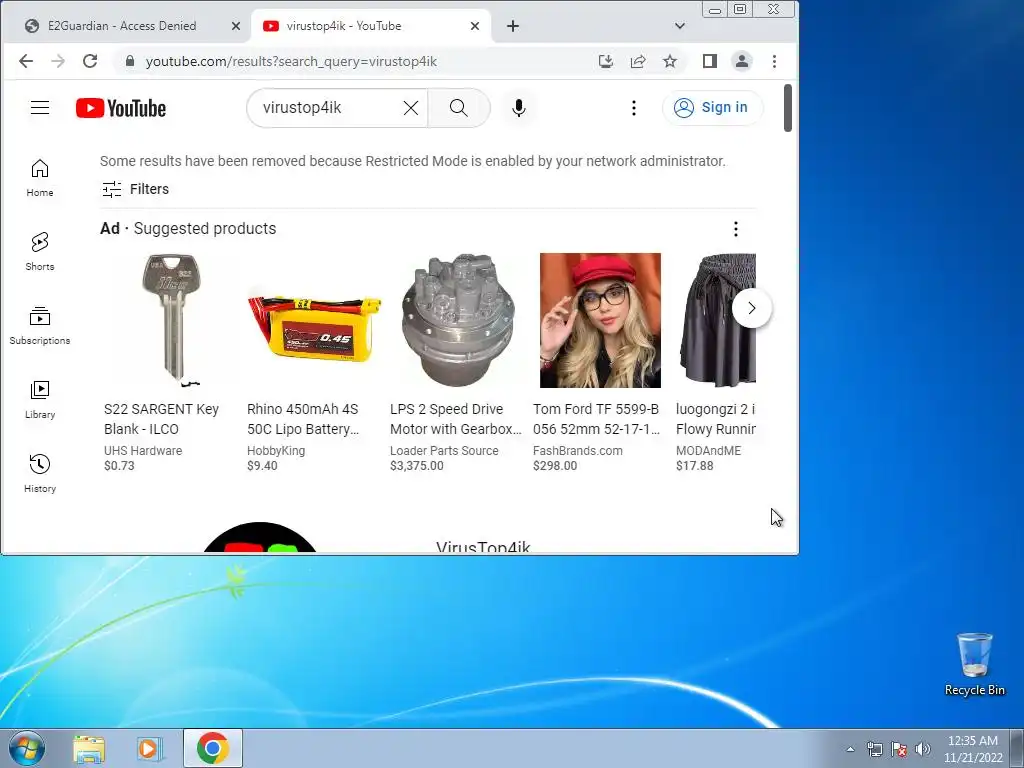The height and width of the screenshot is (768, 1024).
Task: Open the Windows Start menu
Action: [x=27, y=748]
